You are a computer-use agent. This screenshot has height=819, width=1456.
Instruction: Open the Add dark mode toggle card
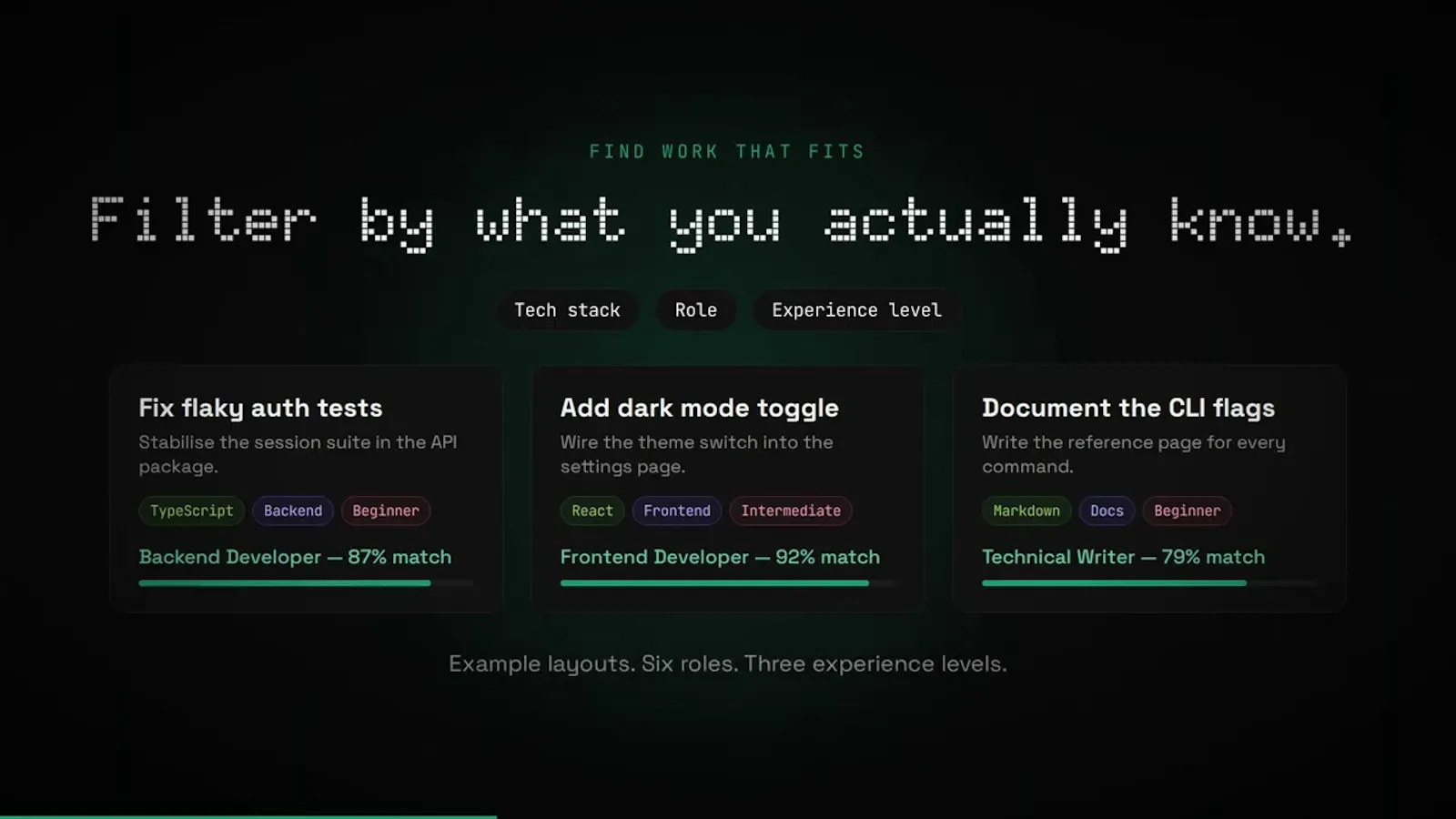point(728,489)
